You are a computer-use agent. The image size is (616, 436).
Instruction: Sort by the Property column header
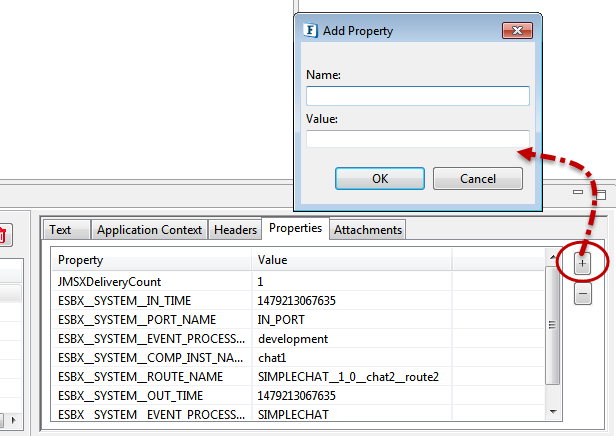point(152,260)
